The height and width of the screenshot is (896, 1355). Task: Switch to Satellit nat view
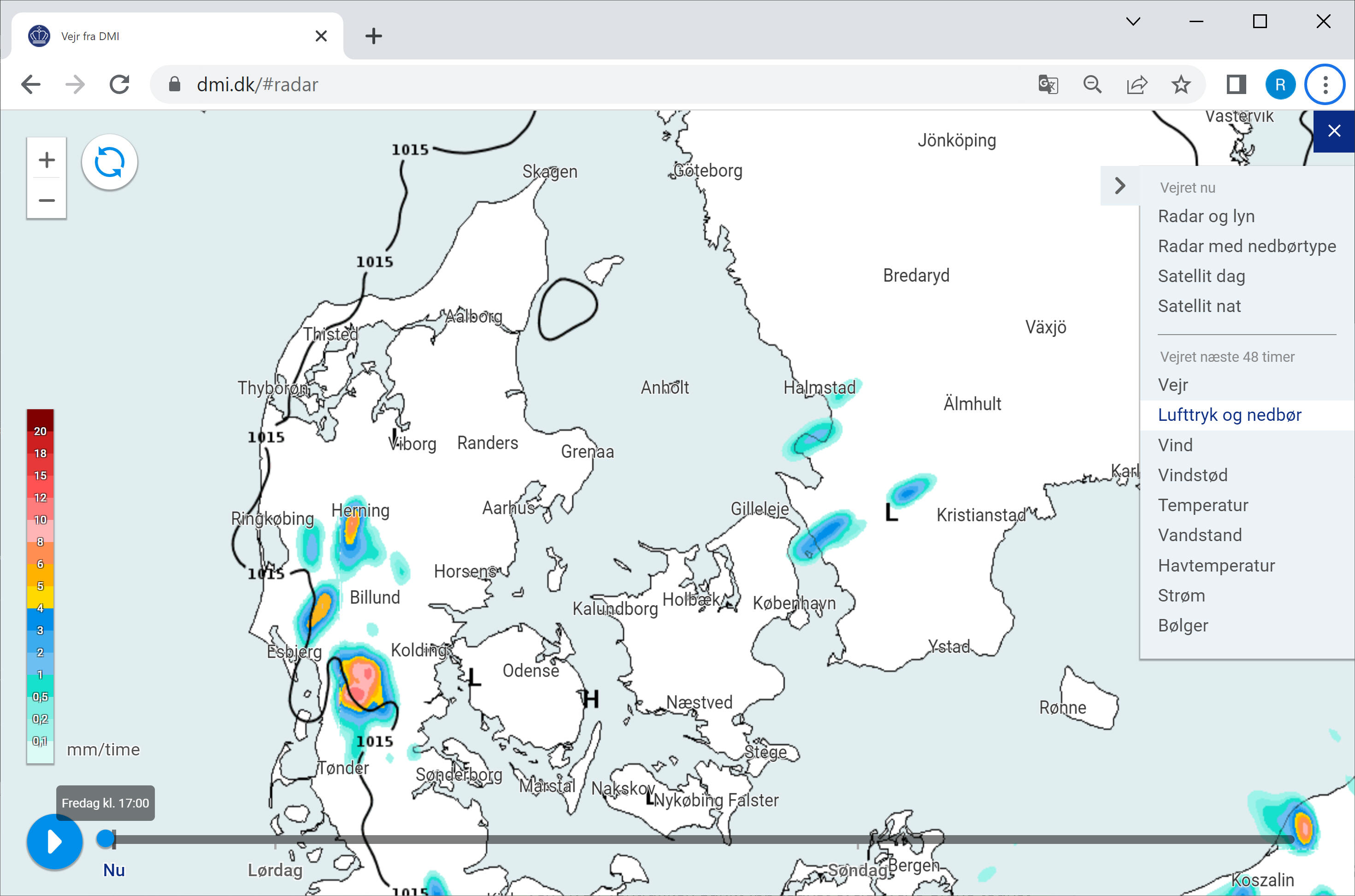[1199, 307]
